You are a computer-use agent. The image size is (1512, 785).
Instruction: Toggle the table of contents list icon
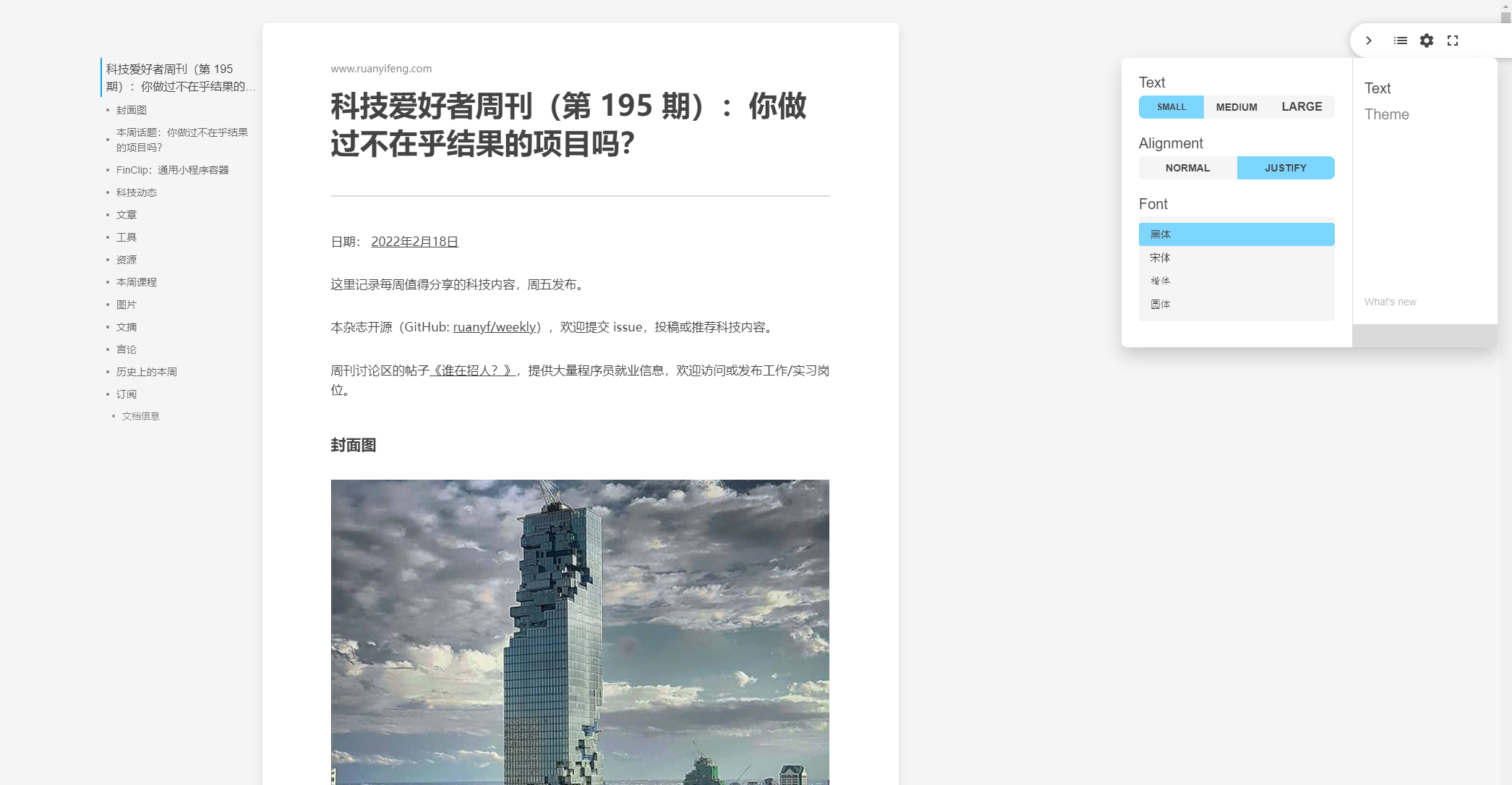pyautogui.click(x=1400, y=41)
